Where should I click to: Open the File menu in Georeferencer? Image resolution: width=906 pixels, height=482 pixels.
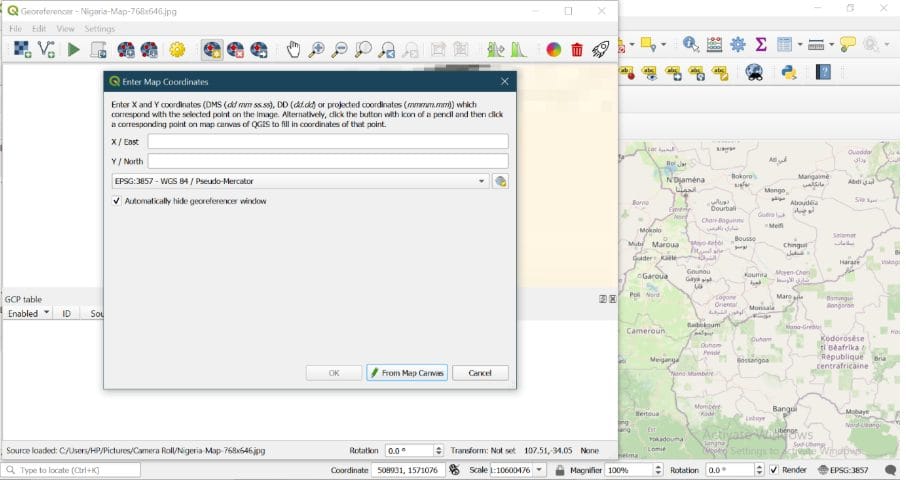point(16,29)
